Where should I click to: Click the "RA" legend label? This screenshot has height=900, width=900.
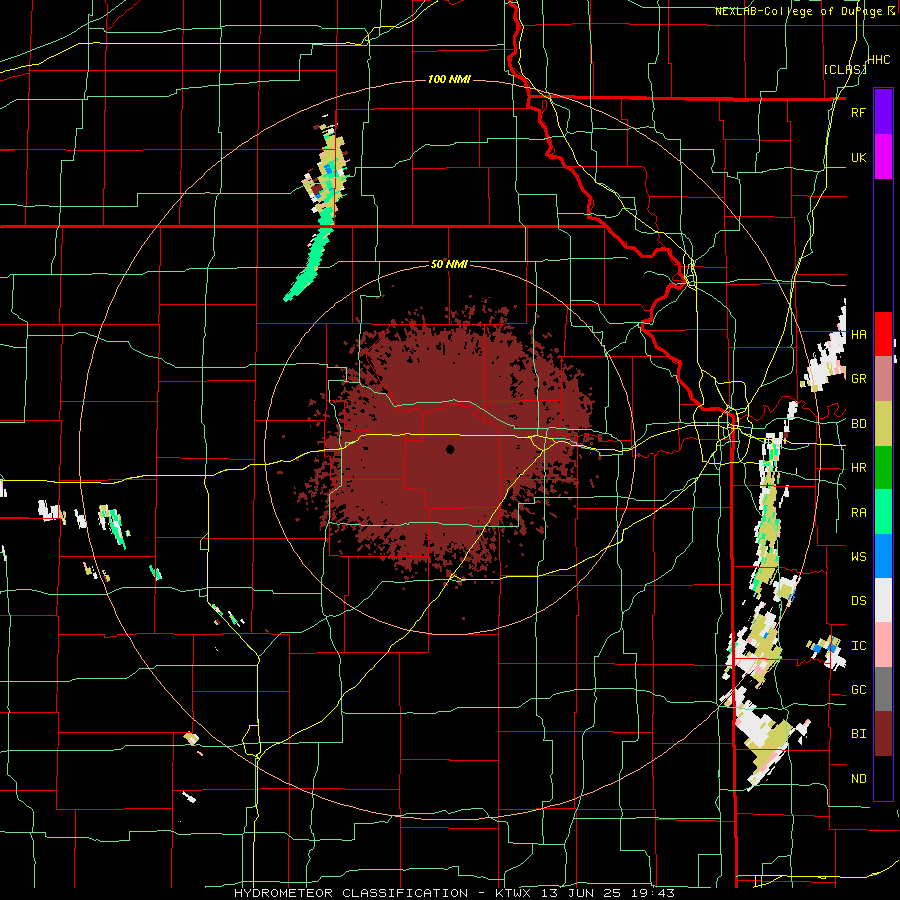click(858, 513)
